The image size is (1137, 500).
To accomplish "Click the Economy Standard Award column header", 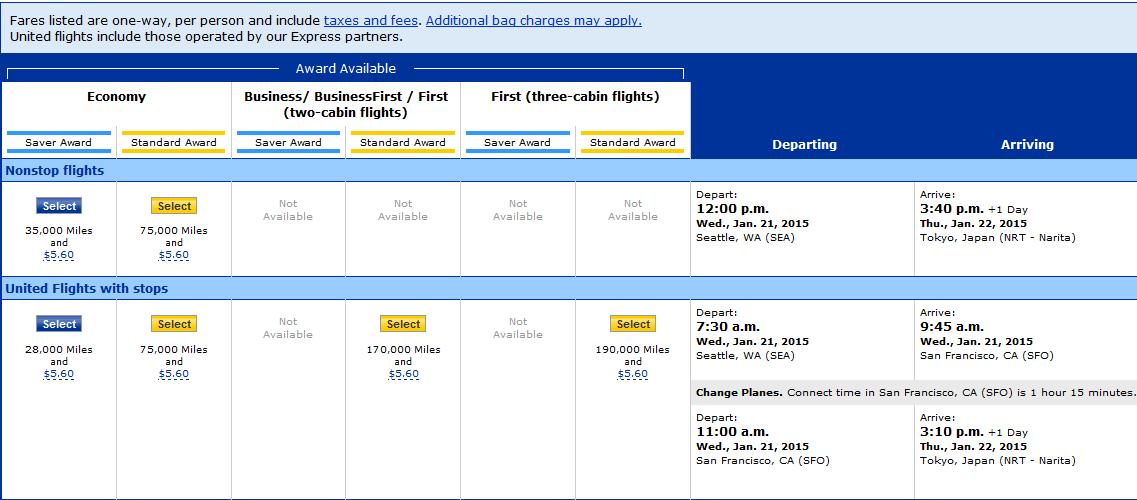I will click(174, 142).
